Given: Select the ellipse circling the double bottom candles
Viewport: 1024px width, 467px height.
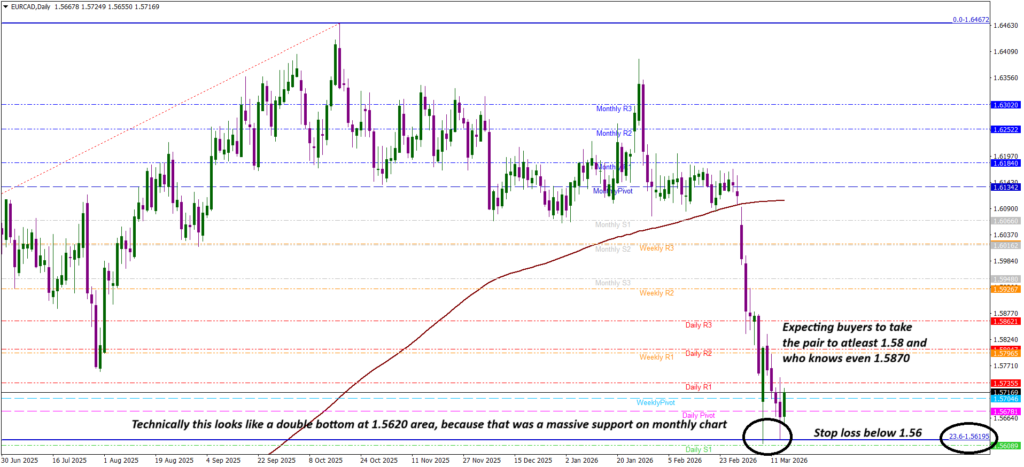Looking at the screenshot, I should click(x=767, y=435).
